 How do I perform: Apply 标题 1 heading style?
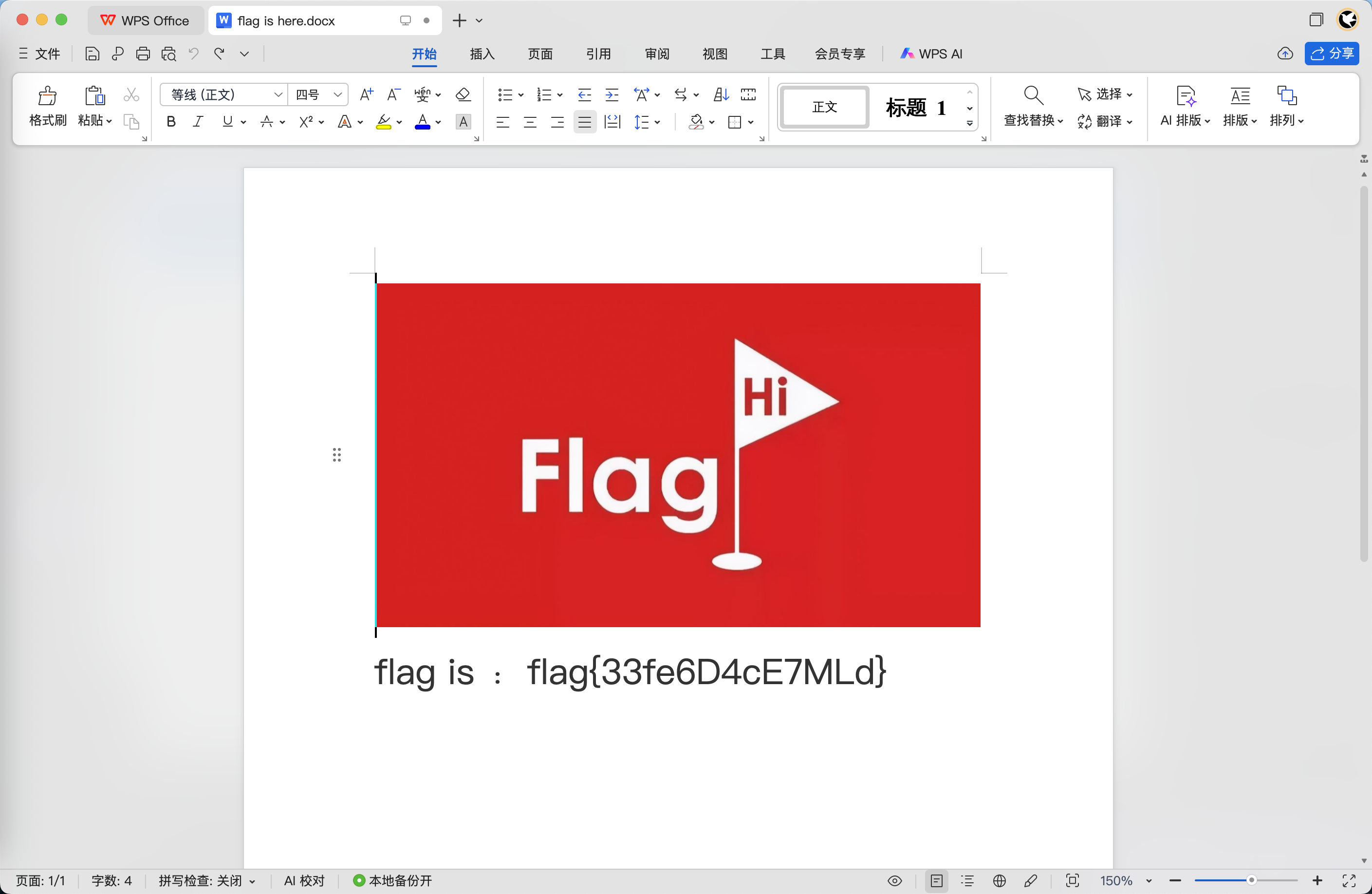915,107
